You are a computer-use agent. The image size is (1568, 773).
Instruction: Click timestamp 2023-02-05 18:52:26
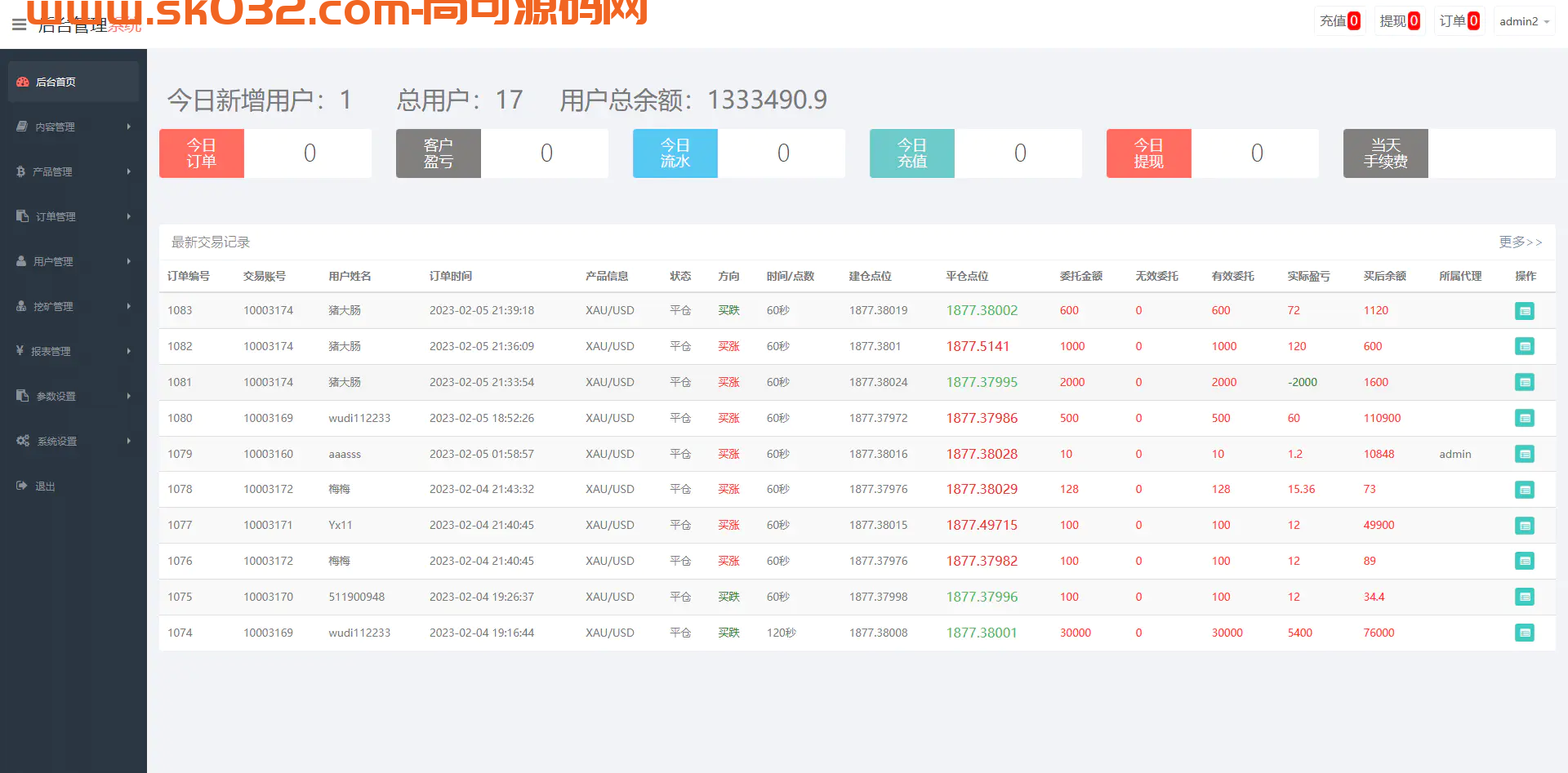pyautogui.click(x=482, y=418)
